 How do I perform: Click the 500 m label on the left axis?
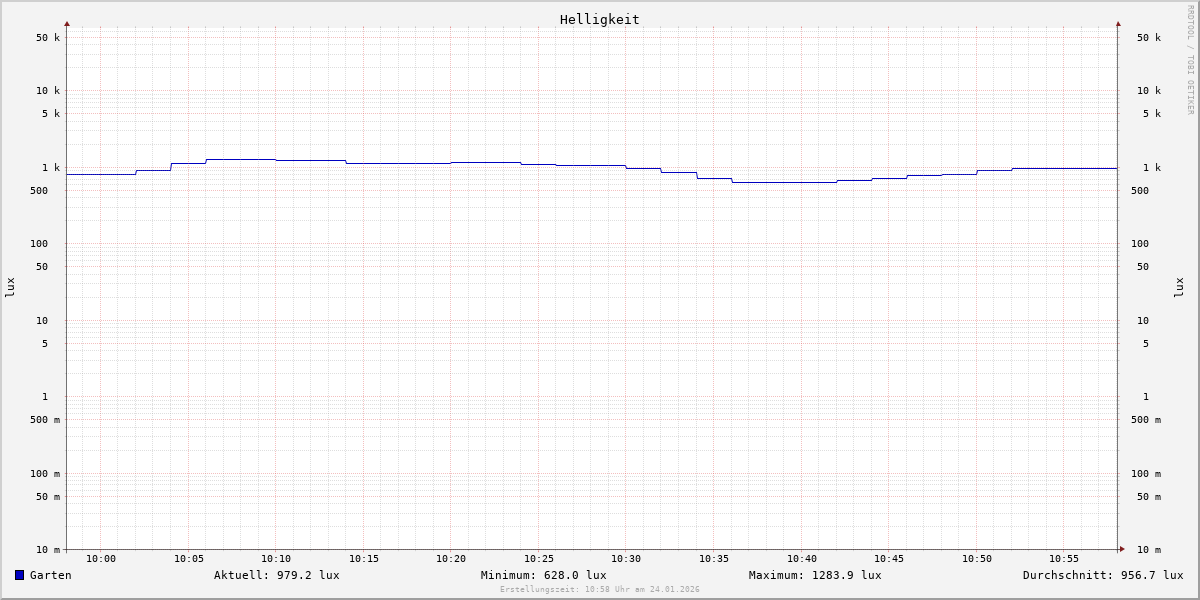click(44, 420)
